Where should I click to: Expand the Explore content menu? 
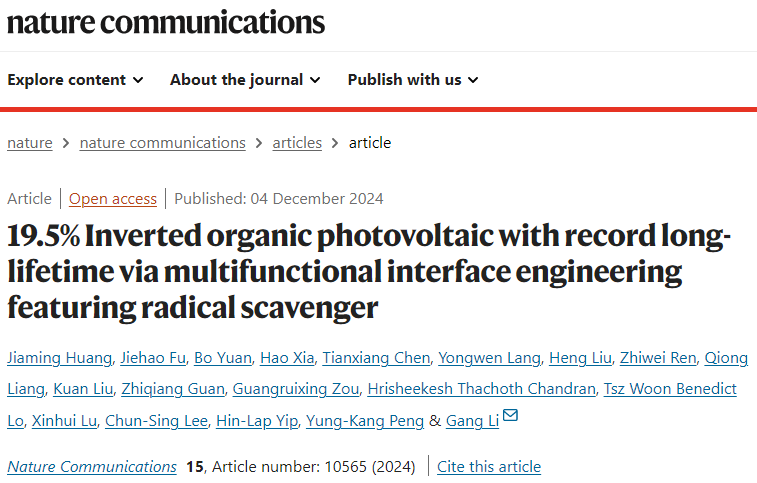pyautogui.click(x=75, y=80)
